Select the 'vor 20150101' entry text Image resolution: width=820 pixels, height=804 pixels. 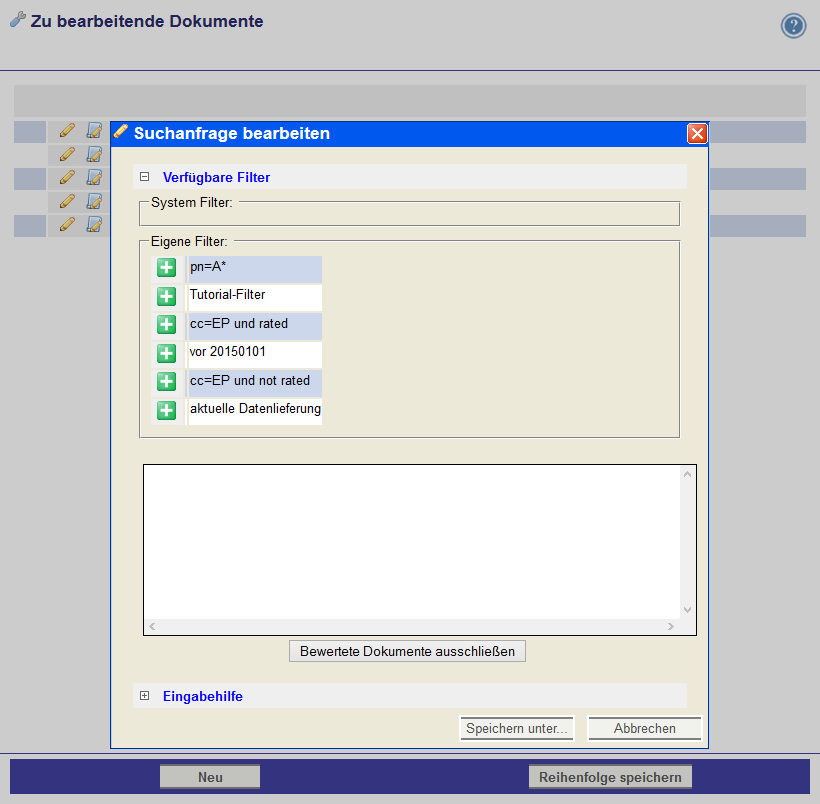coord(227,352)
